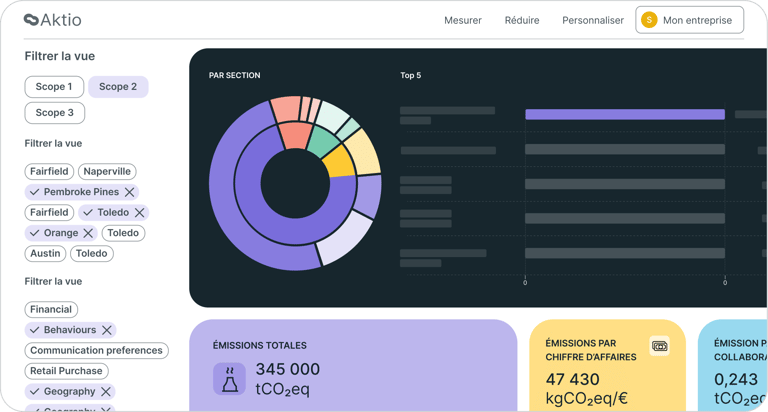Screen dimensions: 768x412
Task: Select the Retail Purchase chip
Action: (x=66, y=371)
